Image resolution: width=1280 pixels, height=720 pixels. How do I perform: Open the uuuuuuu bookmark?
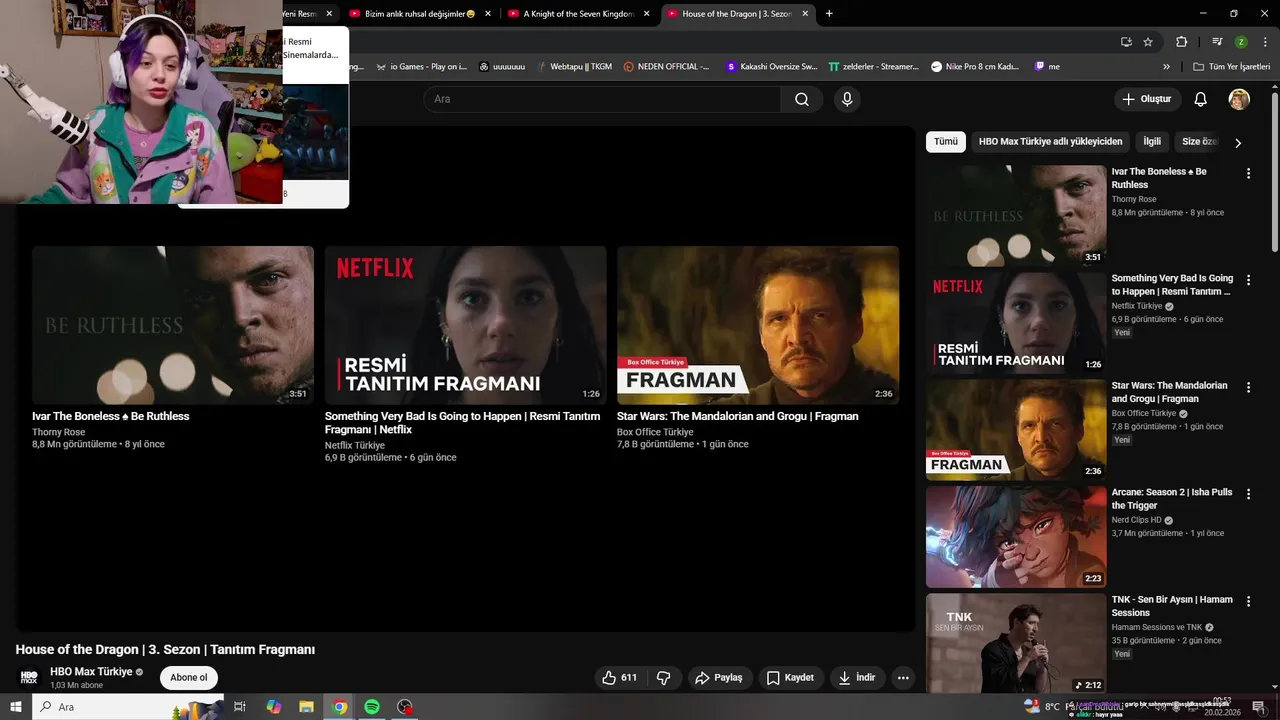(x=501, y=67)
